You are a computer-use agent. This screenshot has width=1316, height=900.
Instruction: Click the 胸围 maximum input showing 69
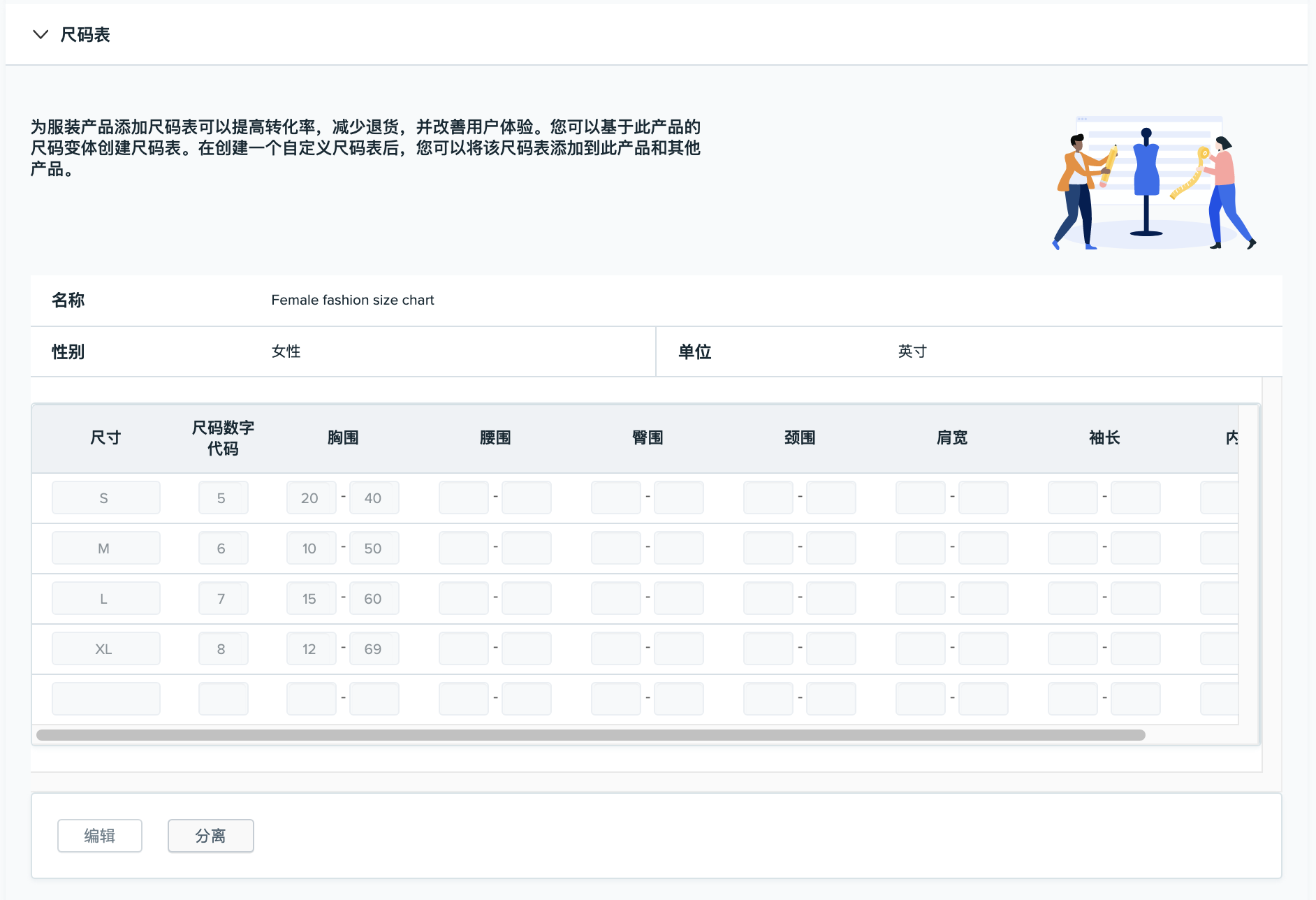tap(374, 648)
